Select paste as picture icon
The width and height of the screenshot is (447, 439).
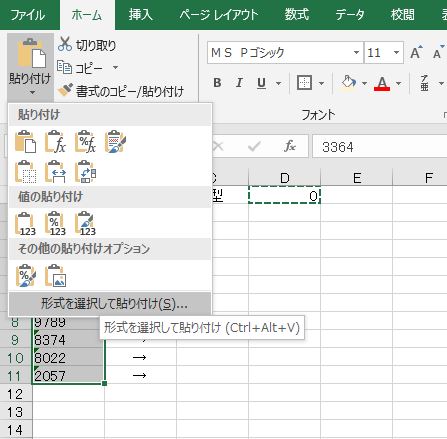click(55, 276)
